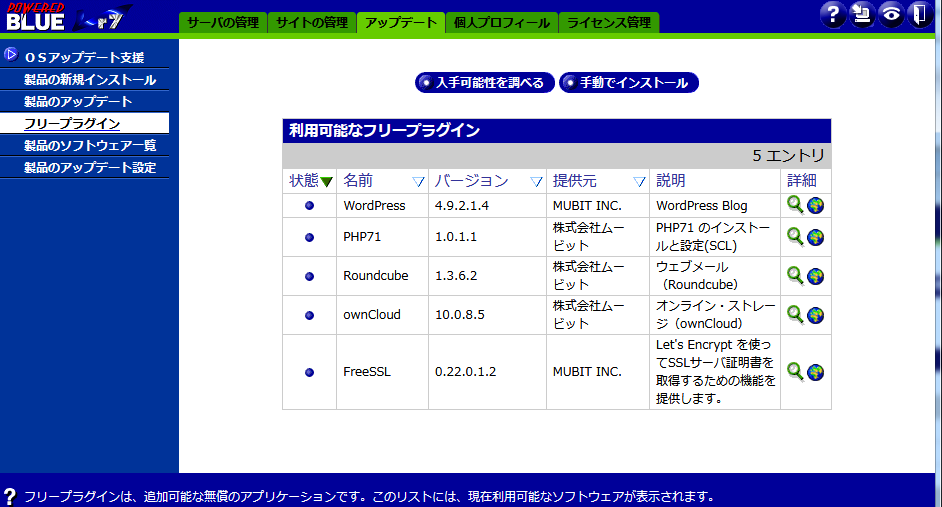Click Roundcube status dot
Image resolution: width=942 pixels, height=507 pixels.
pos(309,276)
